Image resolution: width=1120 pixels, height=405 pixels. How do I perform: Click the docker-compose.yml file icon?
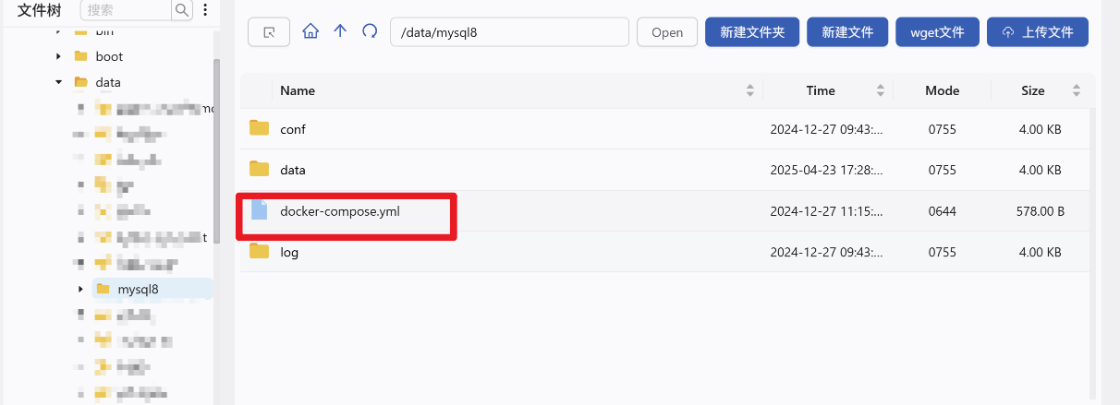pos(260,211)
